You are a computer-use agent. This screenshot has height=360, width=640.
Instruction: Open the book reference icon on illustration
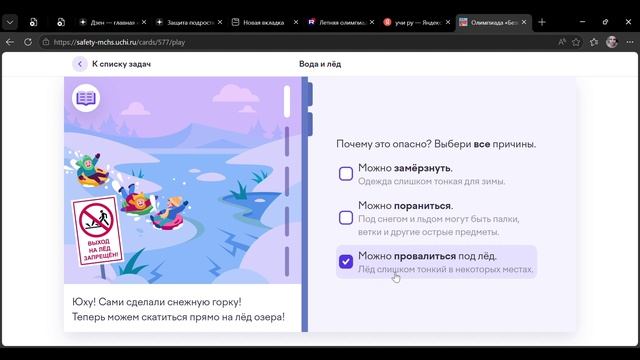coord(86,98)
